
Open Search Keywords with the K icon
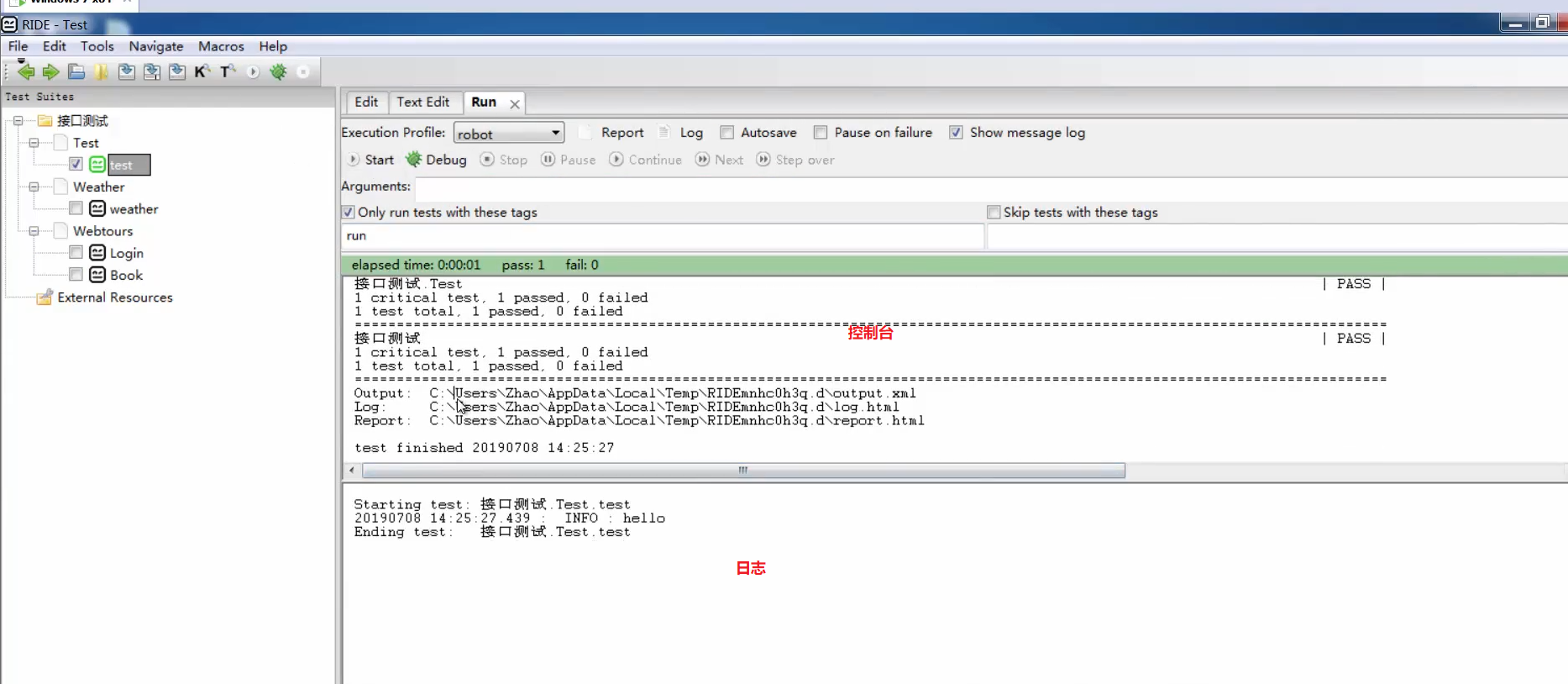coord(202,71)
